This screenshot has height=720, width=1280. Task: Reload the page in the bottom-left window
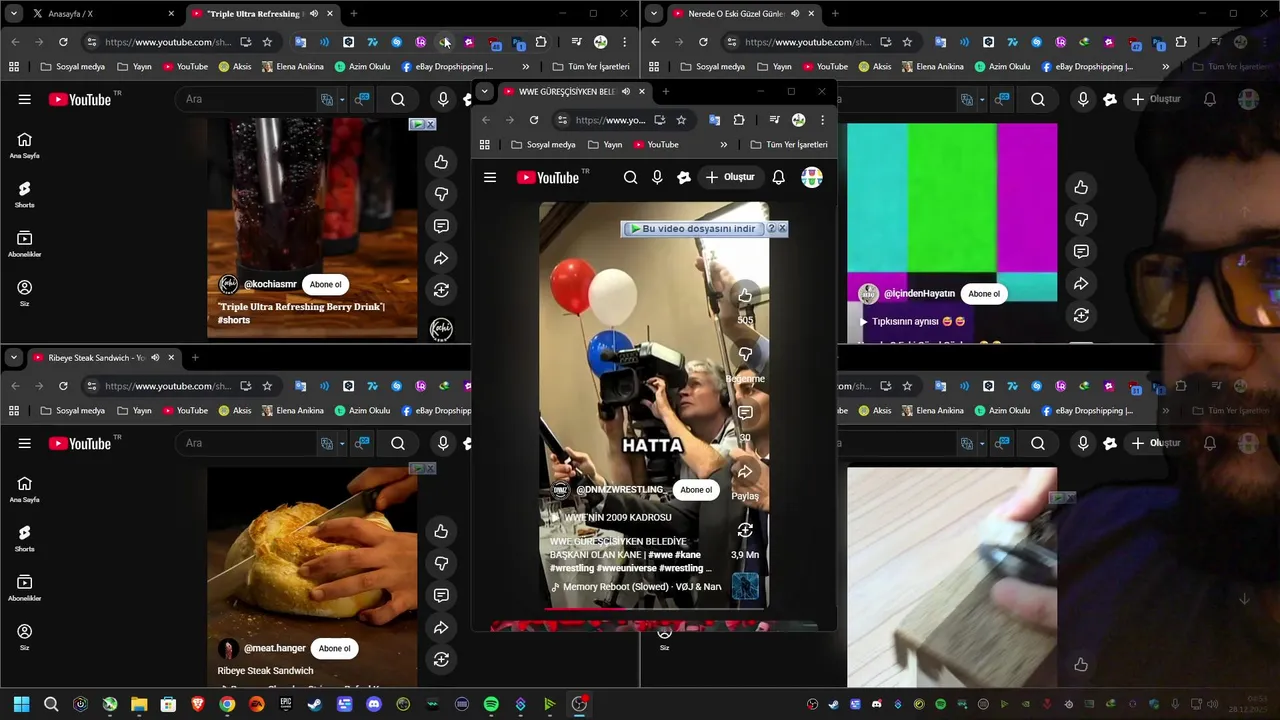[x=63, y=386]
